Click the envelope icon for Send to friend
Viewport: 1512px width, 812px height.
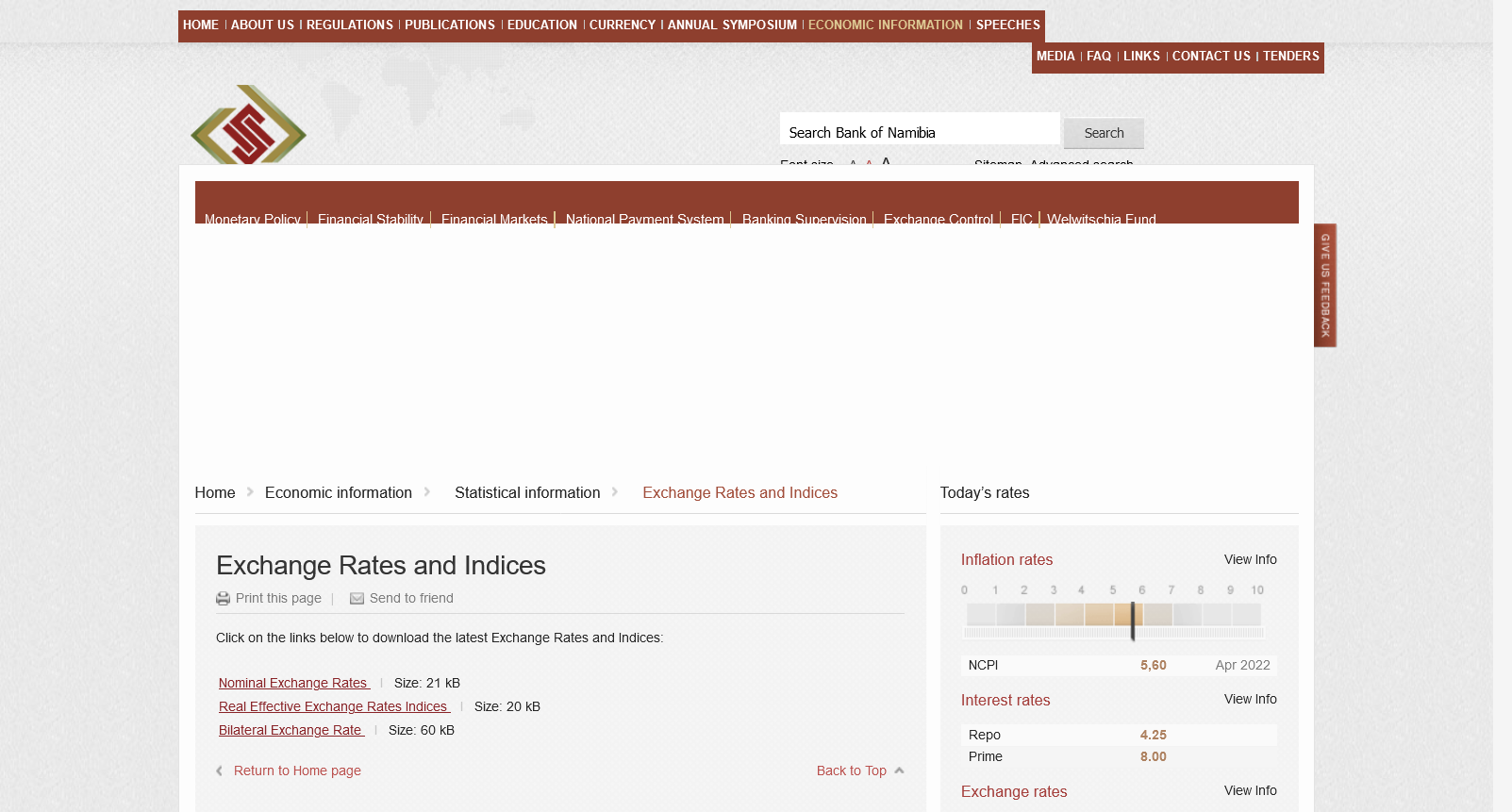[x=357, y=599]
